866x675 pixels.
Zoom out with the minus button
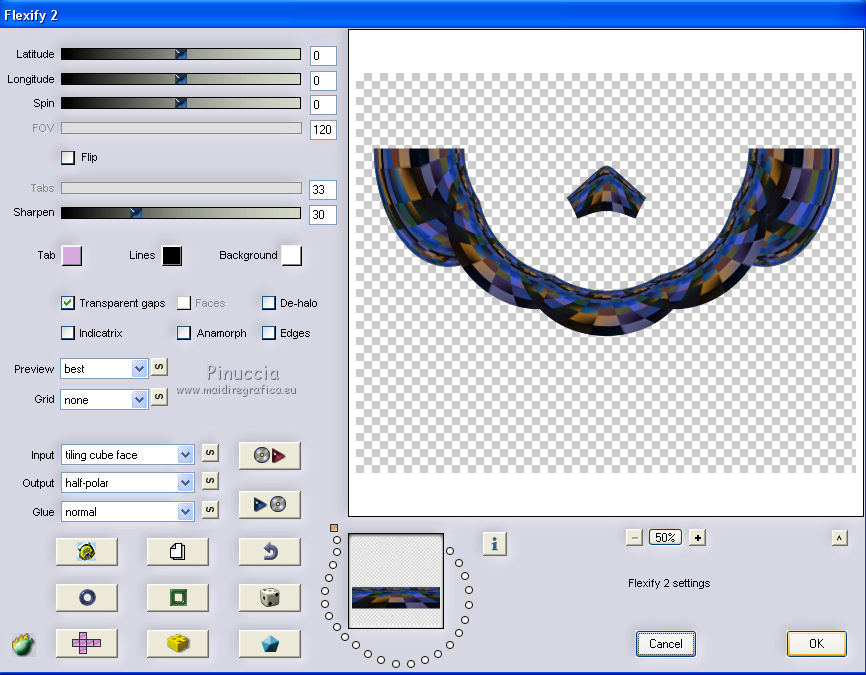click(x=634, y=537)
